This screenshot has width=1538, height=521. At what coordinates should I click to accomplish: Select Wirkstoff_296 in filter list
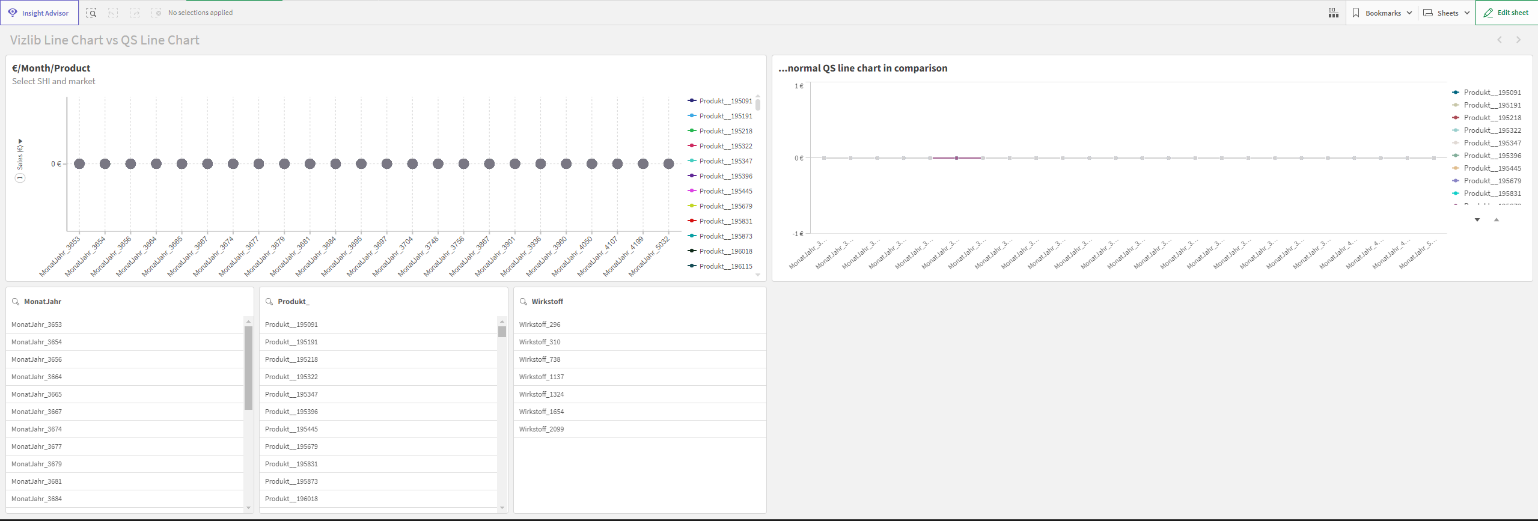click(640, 325)
